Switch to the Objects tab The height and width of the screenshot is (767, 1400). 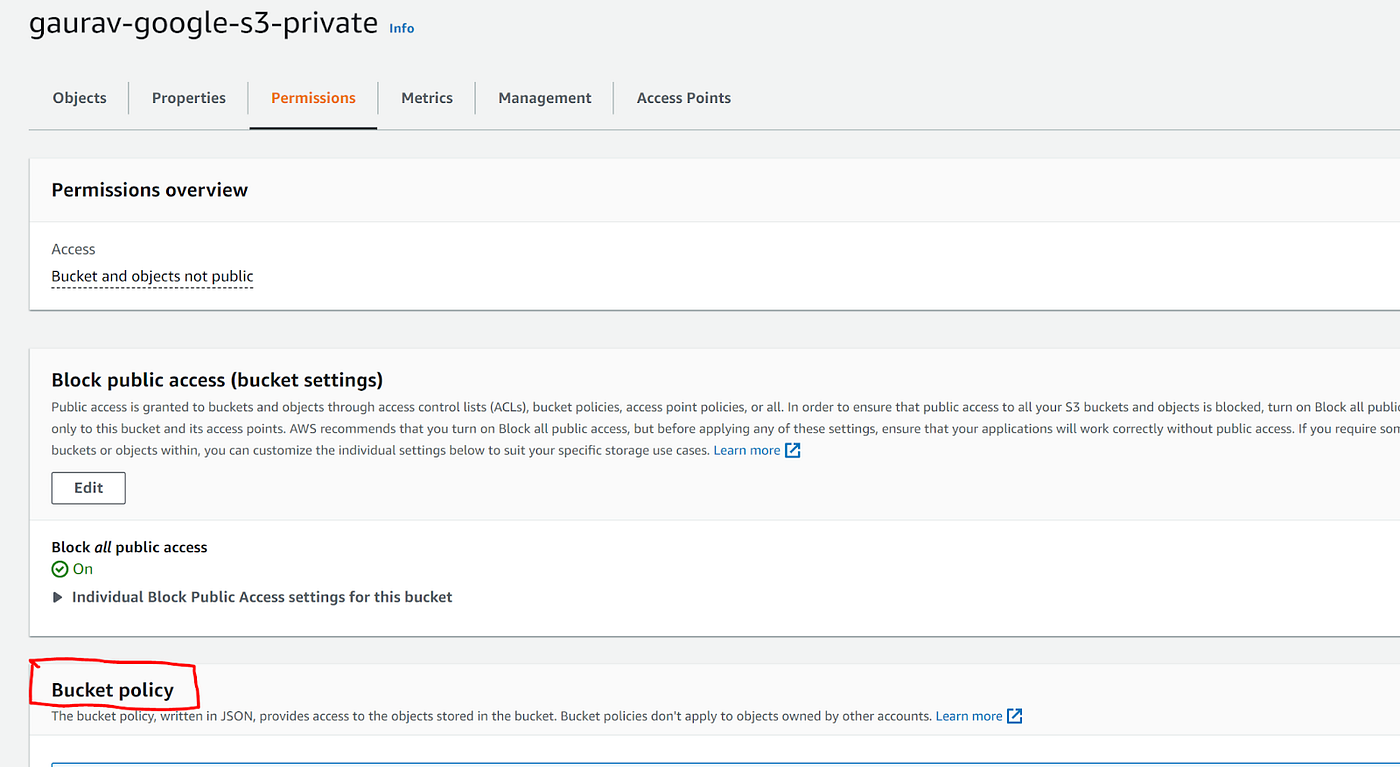tap(79, 97)
